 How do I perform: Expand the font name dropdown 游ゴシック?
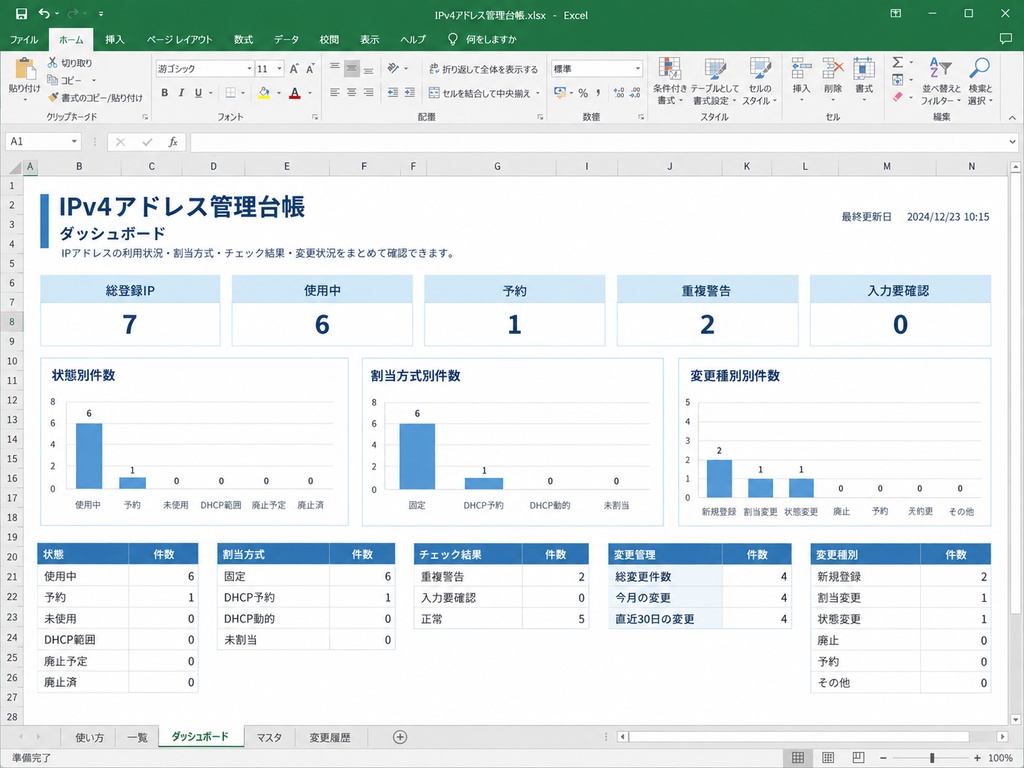click(249, 69)
